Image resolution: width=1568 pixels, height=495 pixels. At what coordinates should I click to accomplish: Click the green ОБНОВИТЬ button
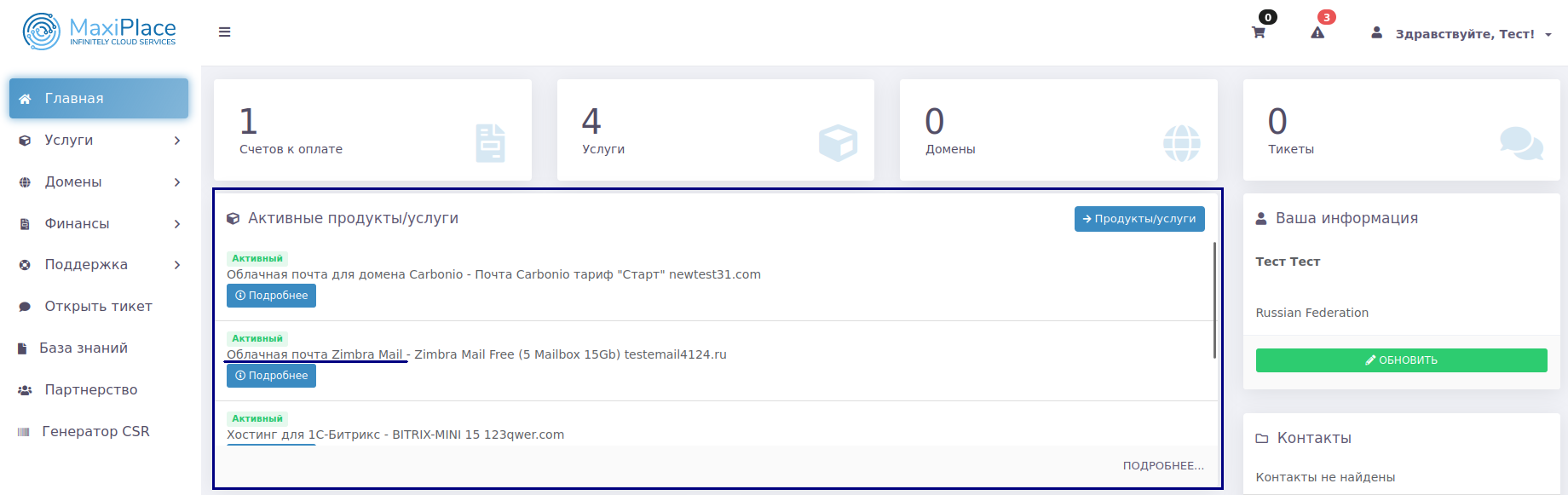[1401, 360]
